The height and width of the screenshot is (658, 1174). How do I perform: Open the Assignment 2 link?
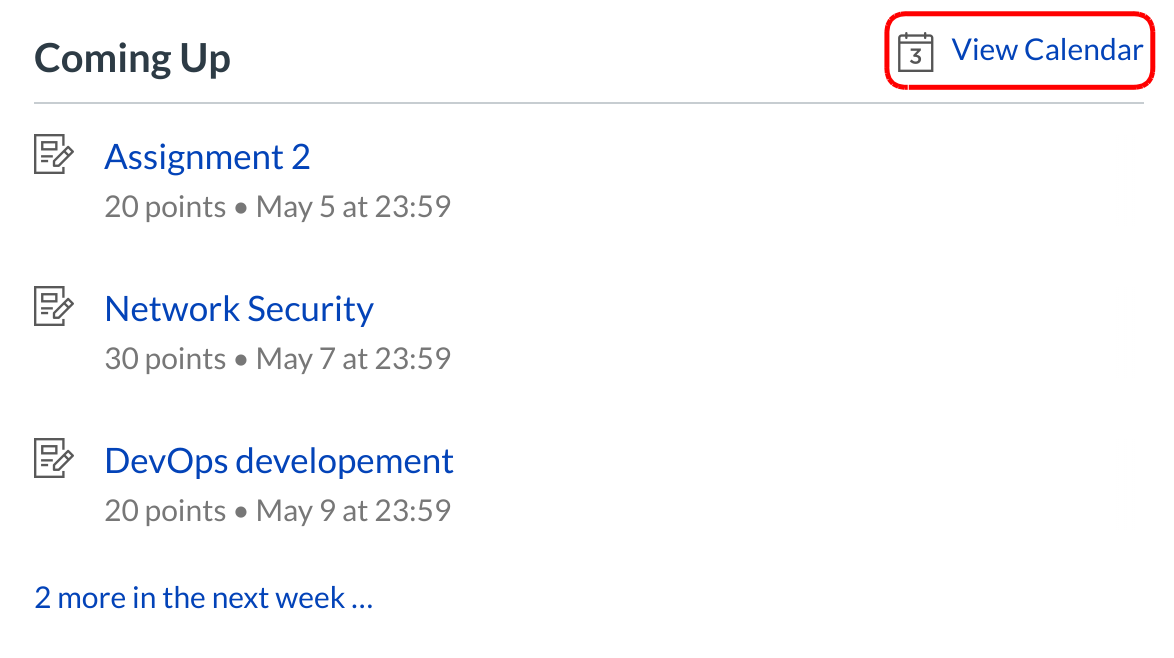point(207,157)
